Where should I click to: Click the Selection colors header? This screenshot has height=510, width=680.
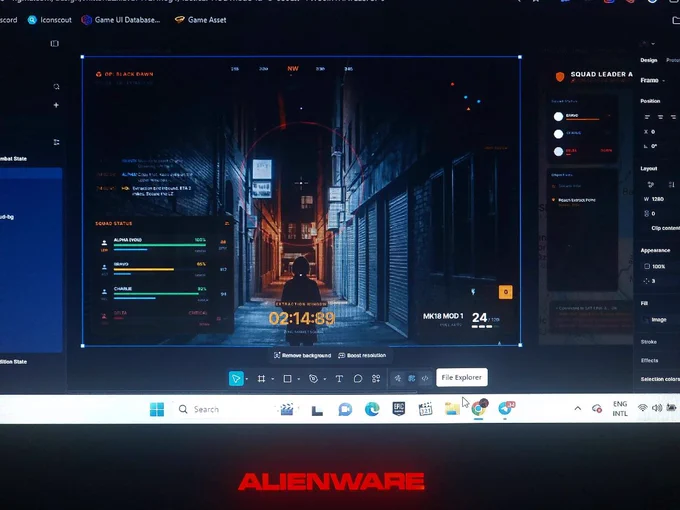tap(660, 379)
